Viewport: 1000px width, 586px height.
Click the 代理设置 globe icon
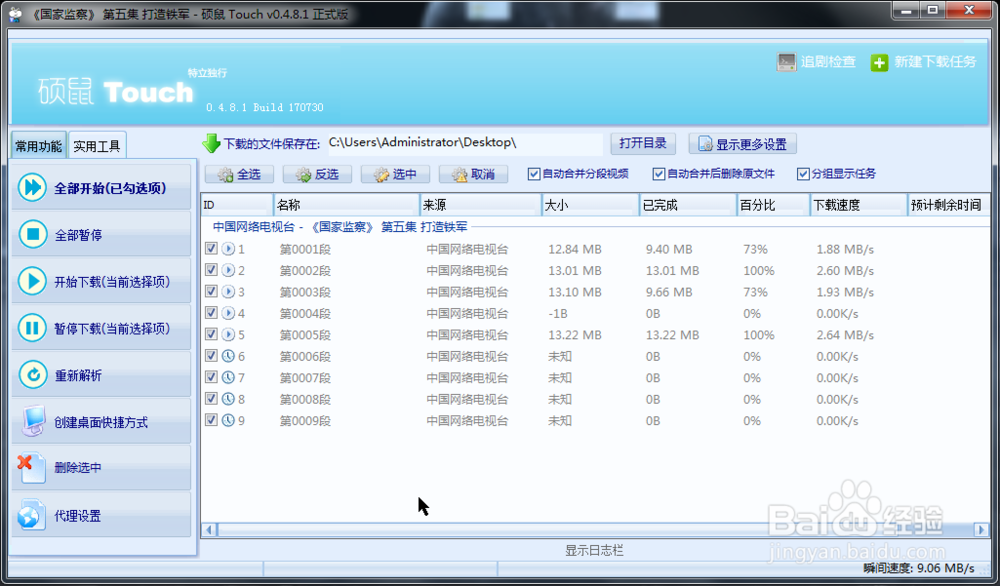(31, 515)
